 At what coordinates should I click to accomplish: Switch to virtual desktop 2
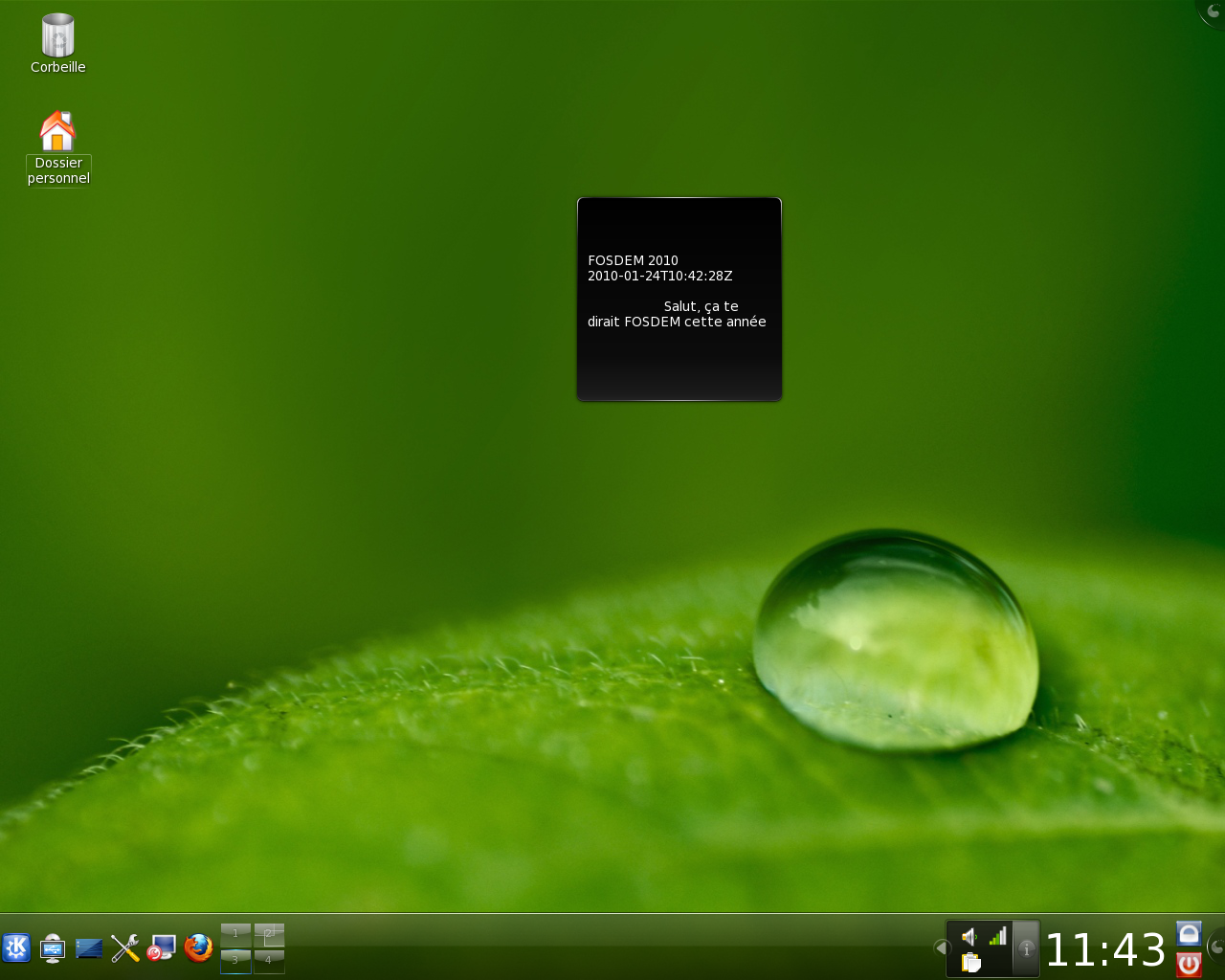click(x=269, y=934)
